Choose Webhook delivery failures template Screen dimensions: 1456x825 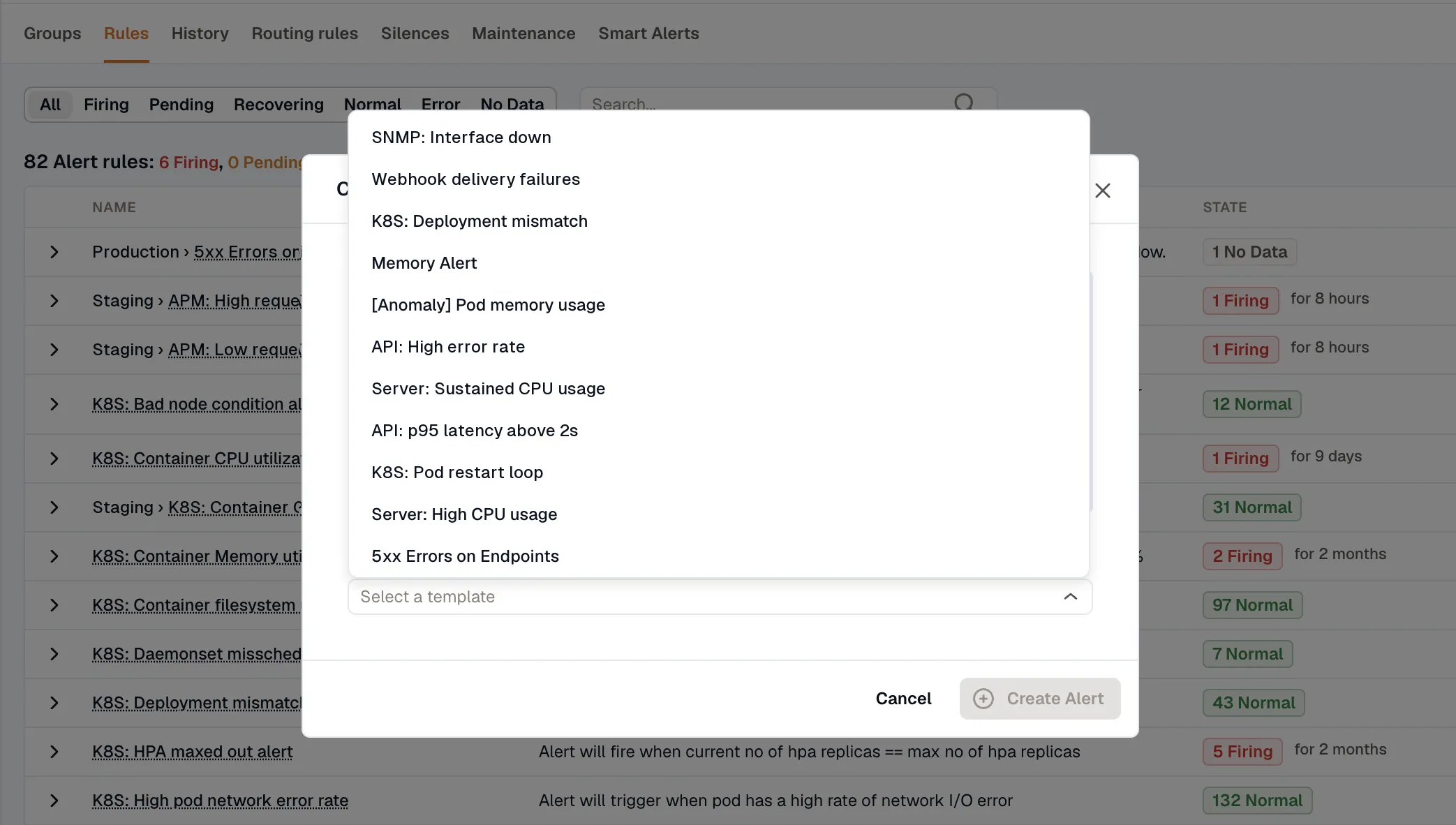click(718, 179)
